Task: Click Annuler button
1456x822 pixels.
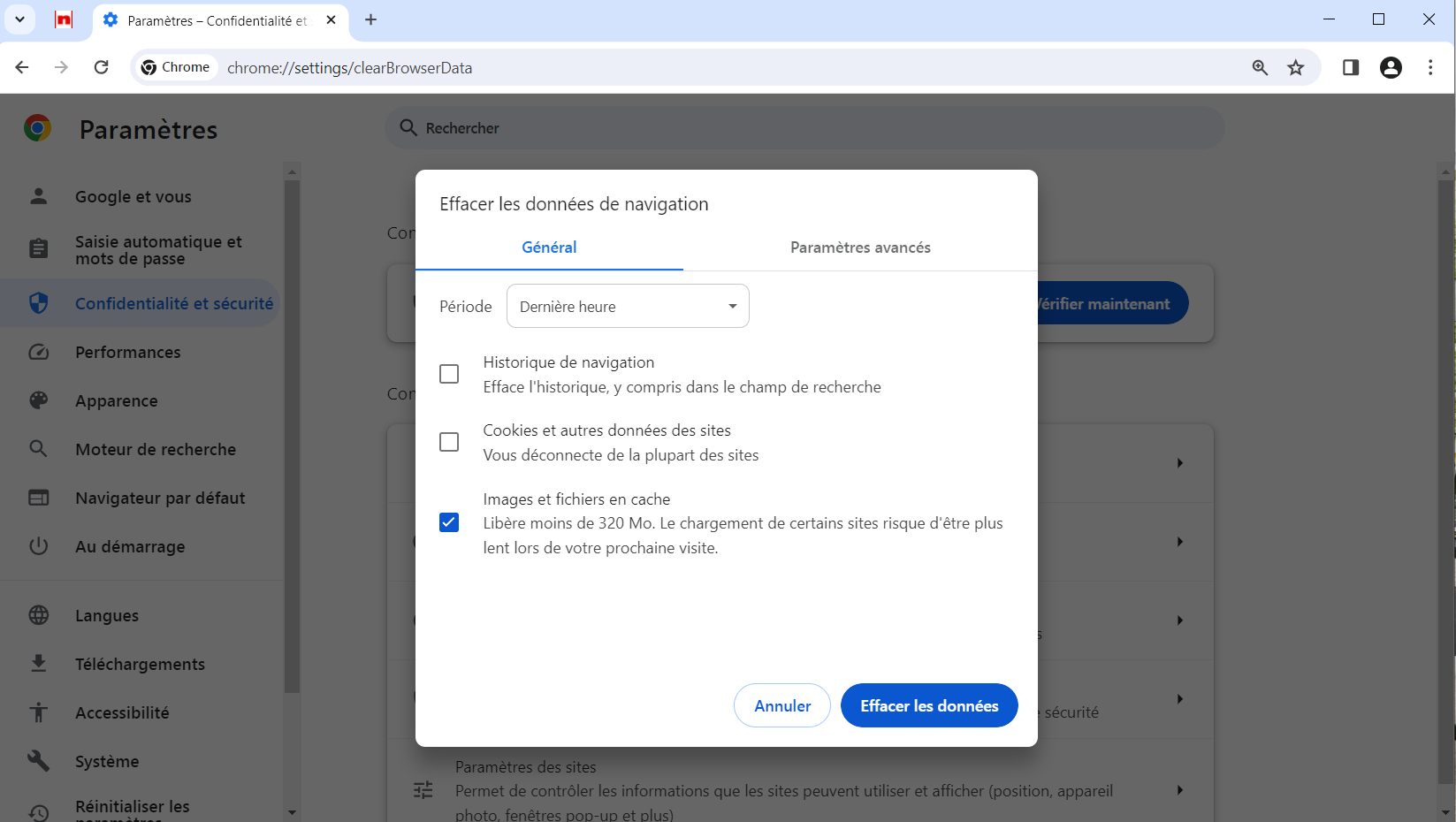Action: [x=782, y=705]
